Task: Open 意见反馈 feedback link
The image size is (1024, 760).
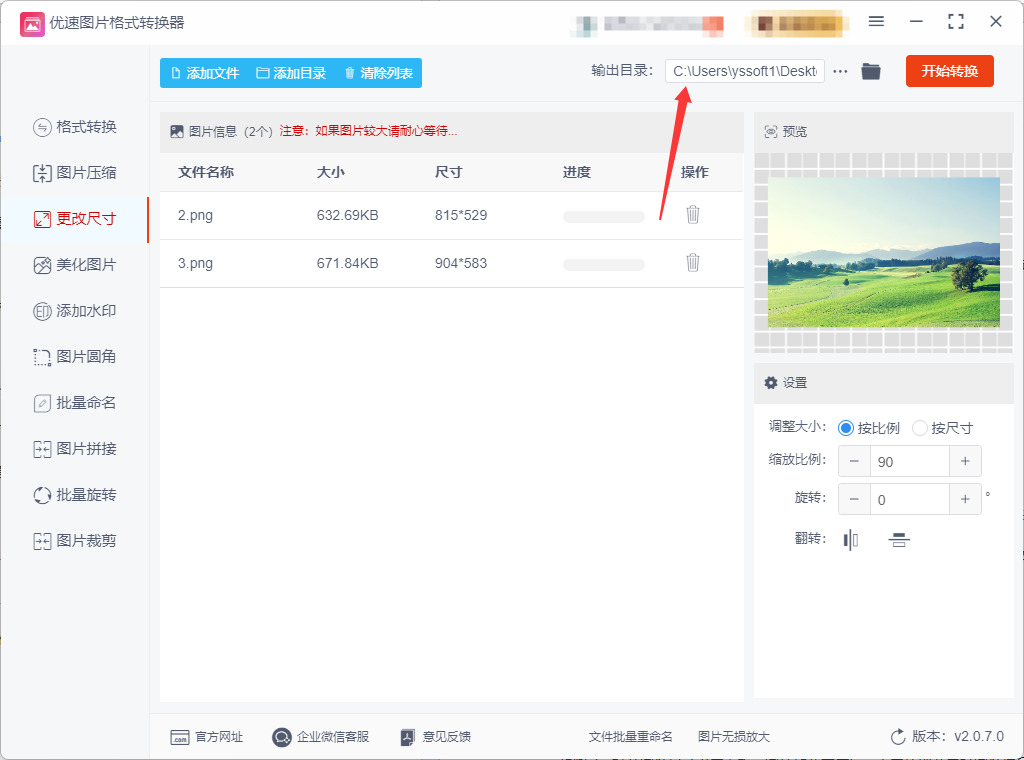Action: click(436, 737)
